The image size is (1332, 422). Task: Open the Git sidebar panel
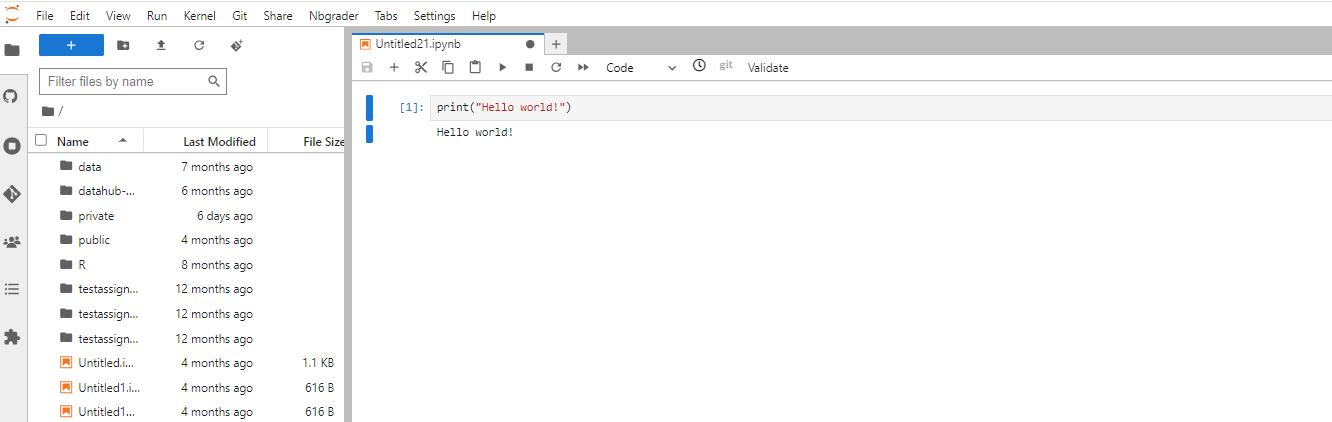pyautogui.click(x=12, y=193)
